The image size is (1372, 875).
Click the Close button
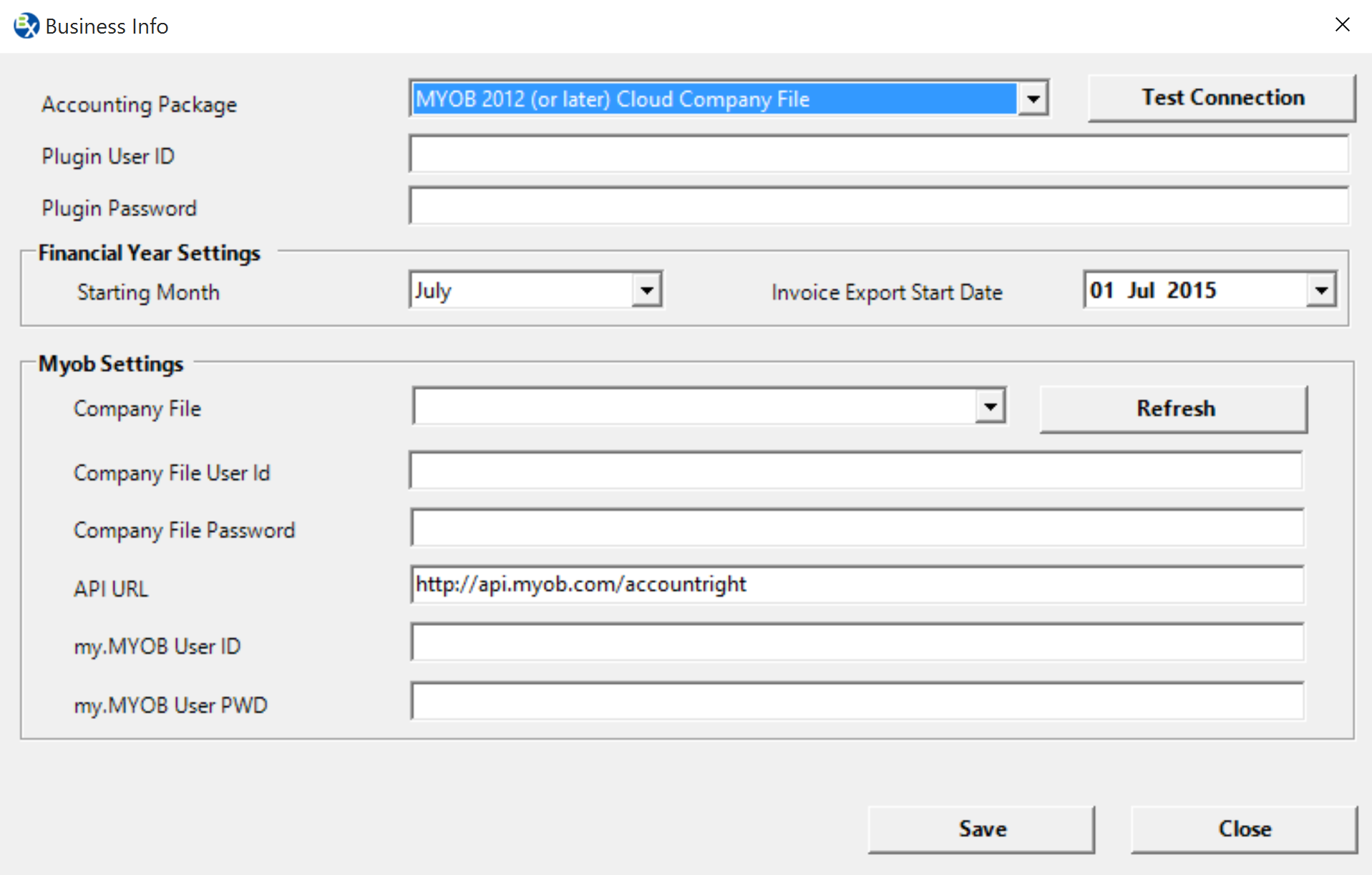tap(1244, 829)
